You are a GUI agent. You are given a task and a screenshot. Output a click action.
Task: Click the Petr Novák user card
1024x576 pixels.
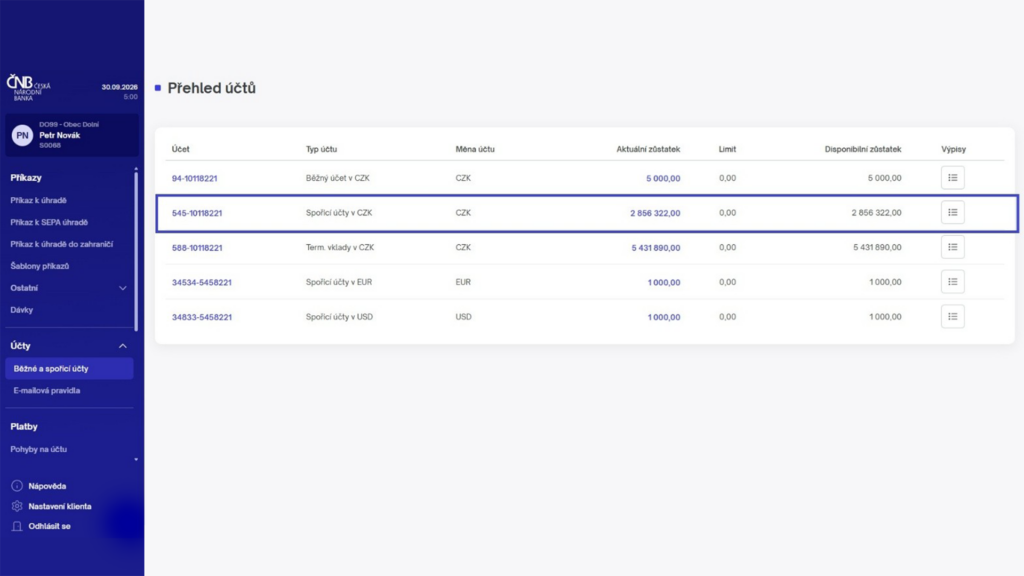(72, 135)
